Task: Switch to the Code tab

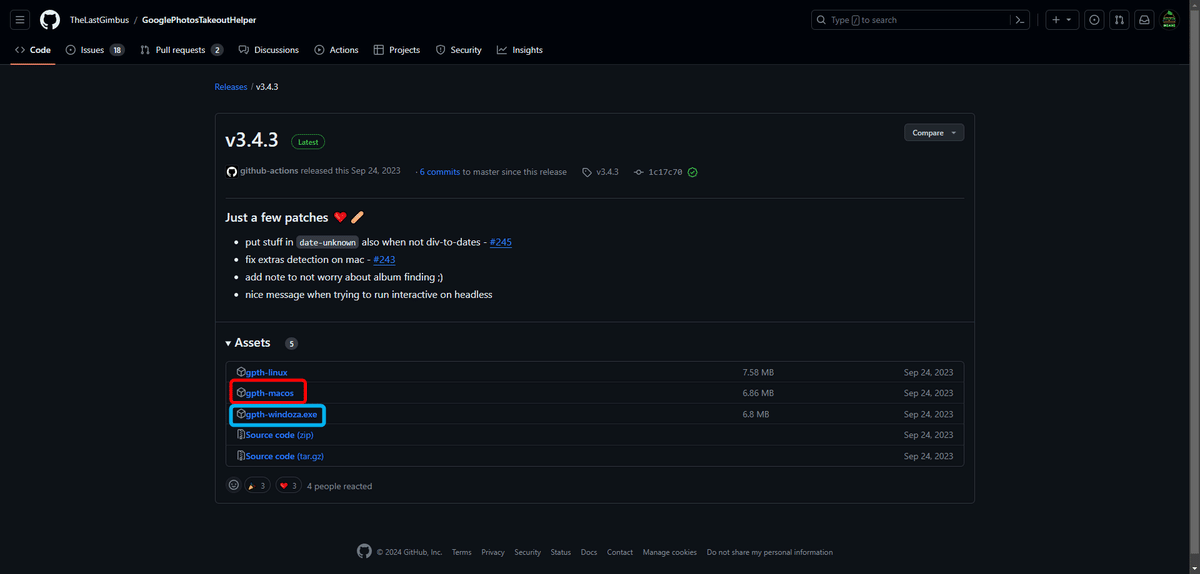Action: [x=33, y=50]
